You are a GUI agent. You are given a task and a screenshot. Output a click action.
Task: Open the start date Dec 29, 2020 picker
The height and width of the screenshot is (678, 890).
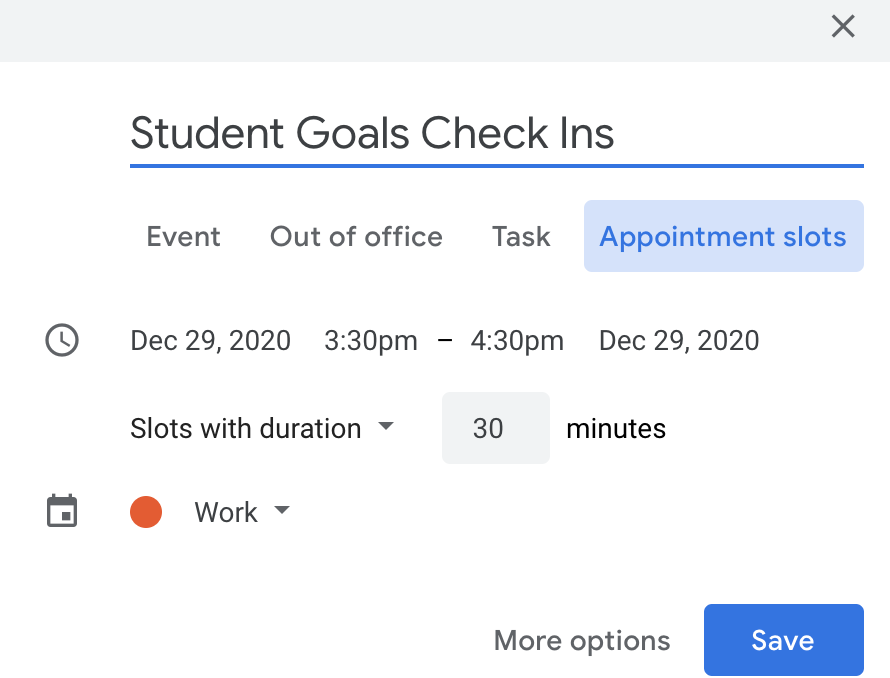[210, 341]
